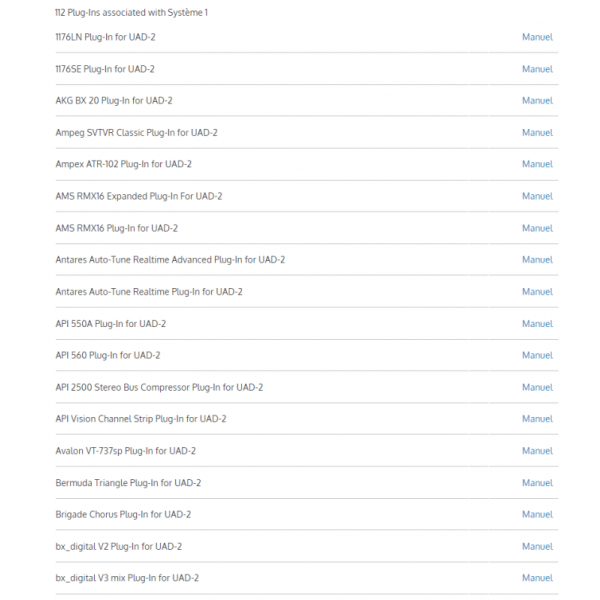Open the Manuel link for 1176LN Plug-In

tap(537, 37)
